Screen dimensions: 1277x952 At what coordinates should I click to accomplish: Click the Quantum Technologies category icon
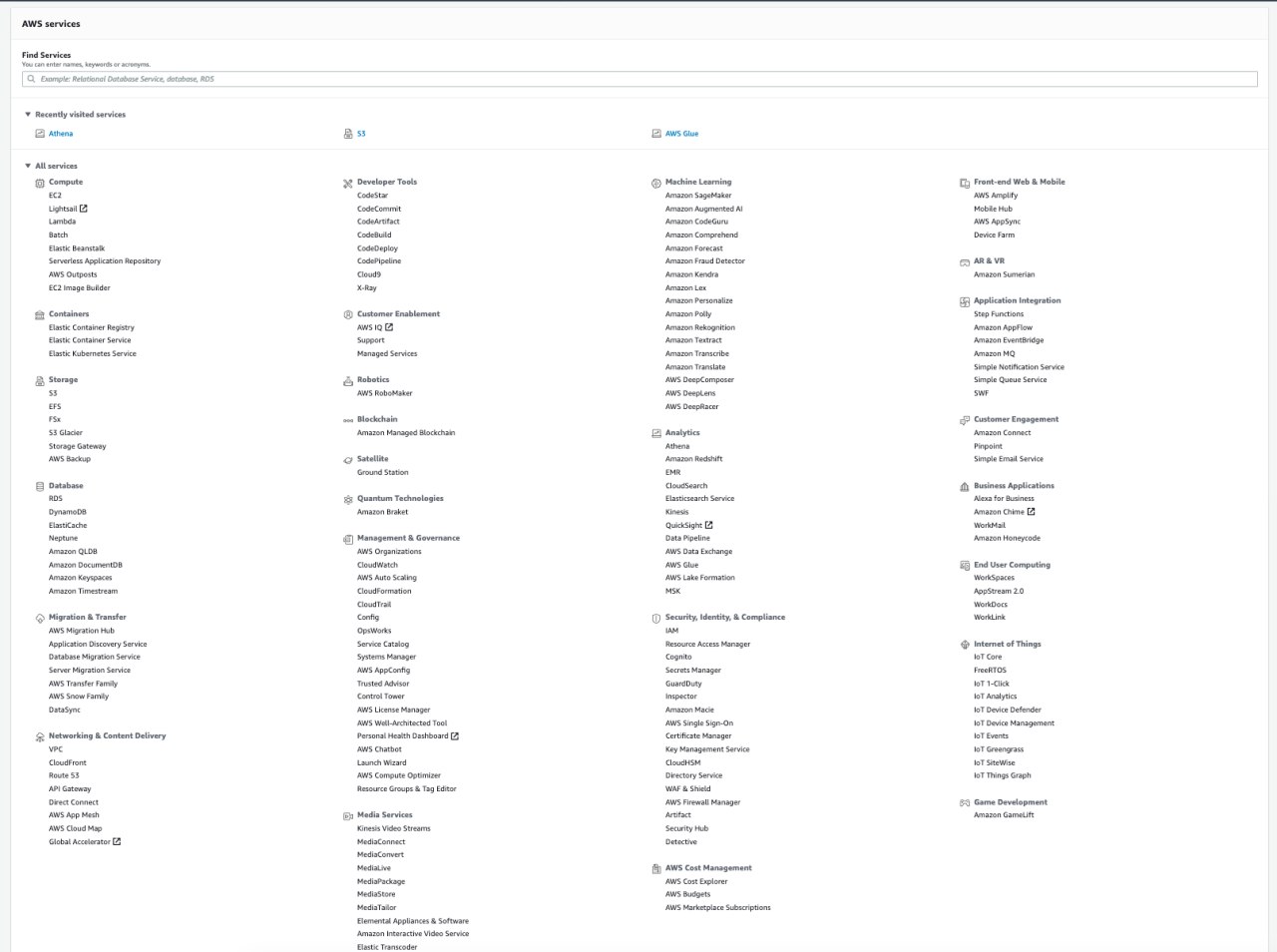coord(348,499)
